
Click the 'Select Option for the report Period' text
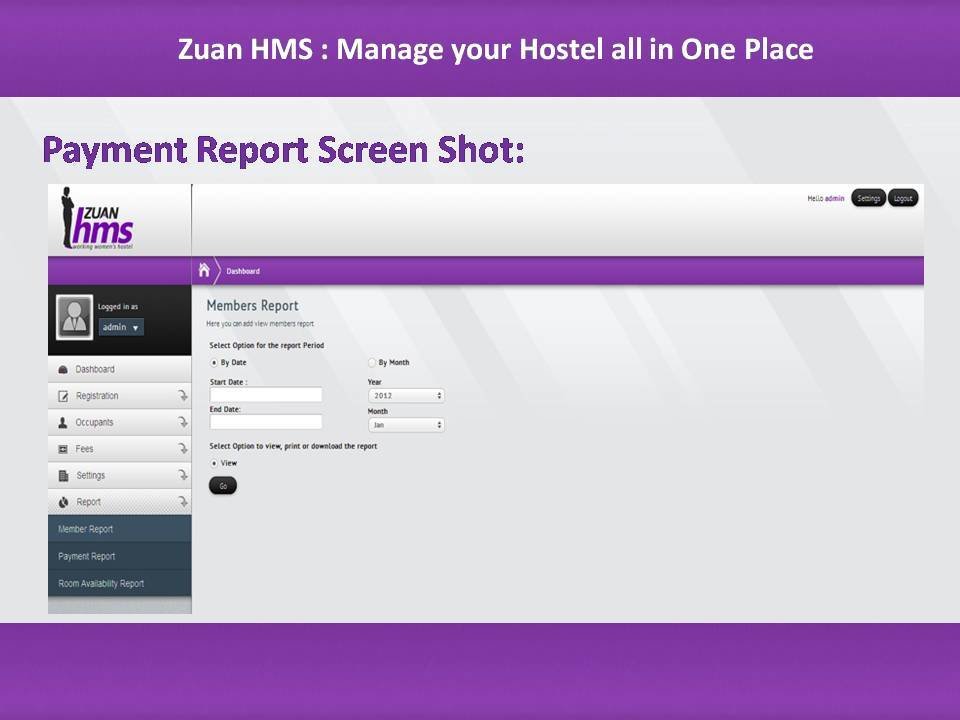click(266, 345)
